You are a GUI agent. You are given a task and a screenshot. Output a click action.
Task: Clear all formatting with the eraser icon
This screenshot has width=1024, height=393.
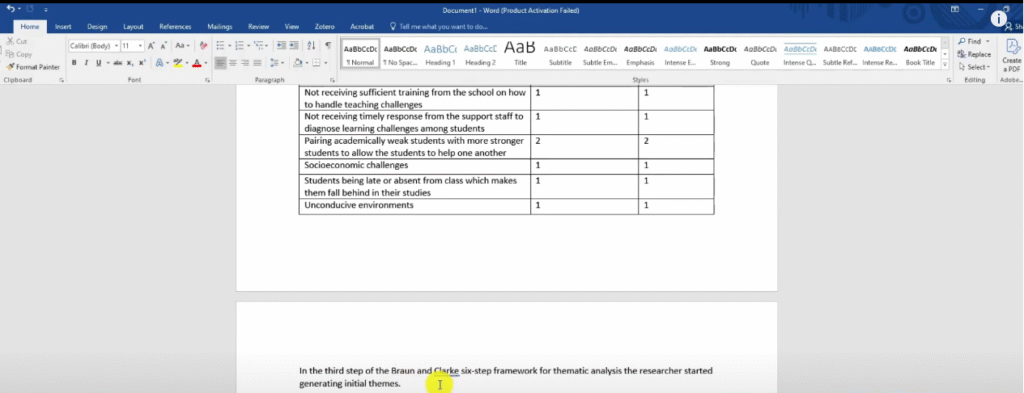pyautogui.click(x=203, y=46)
